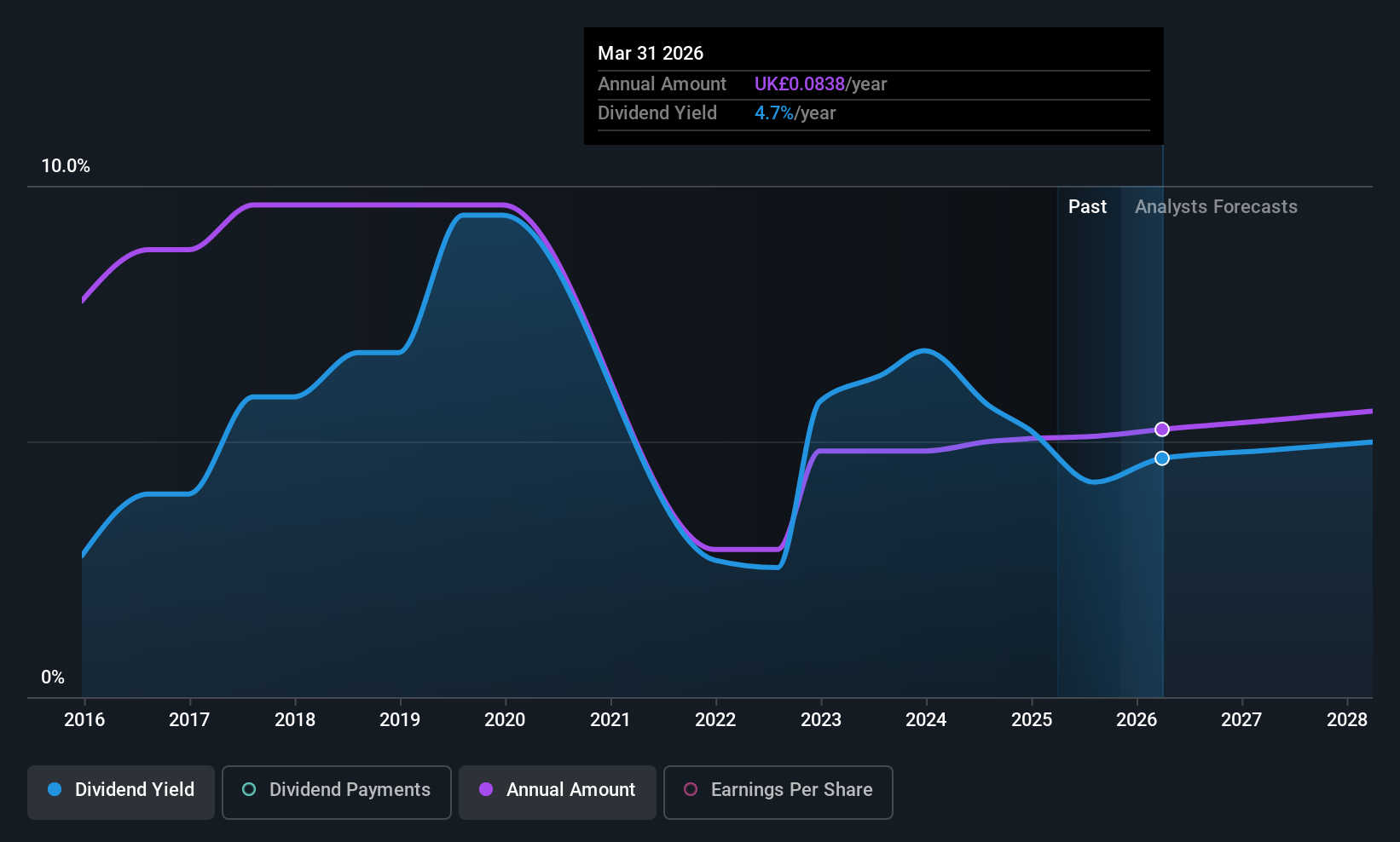Click the 2021 x-axis label

point(610,720)
